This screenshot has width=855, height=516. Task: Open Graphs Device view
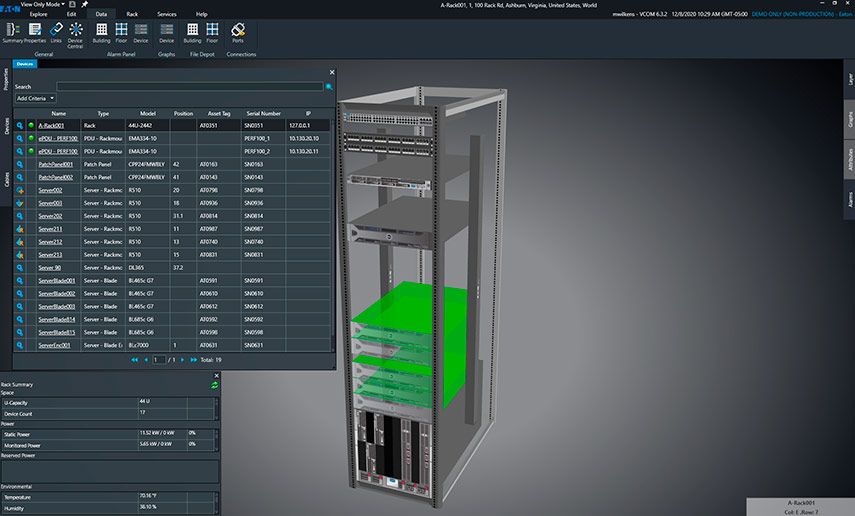tap(166, 33)
